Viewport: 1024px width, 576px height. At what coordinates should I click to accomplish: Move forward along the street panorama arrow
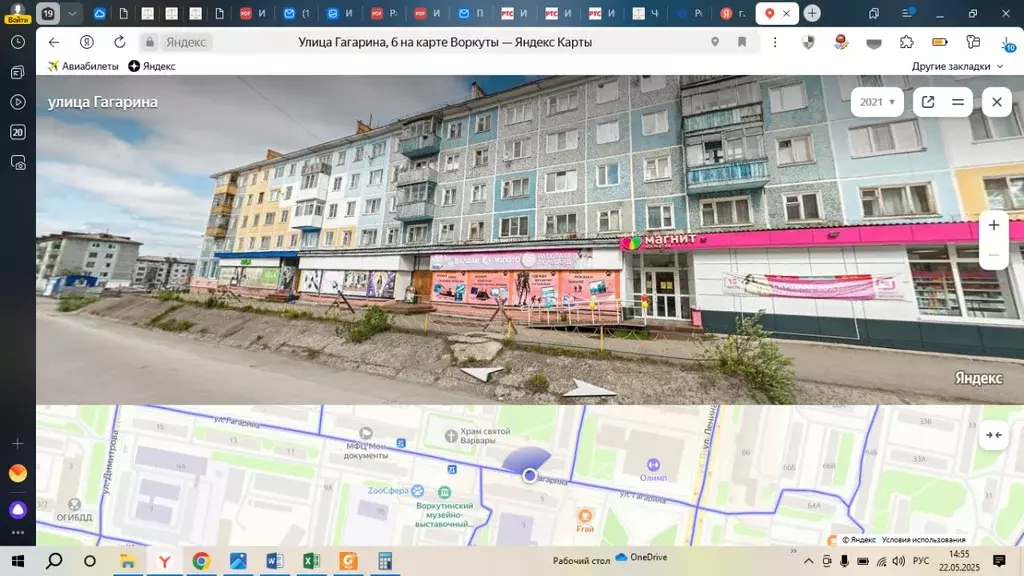[588, 389]
